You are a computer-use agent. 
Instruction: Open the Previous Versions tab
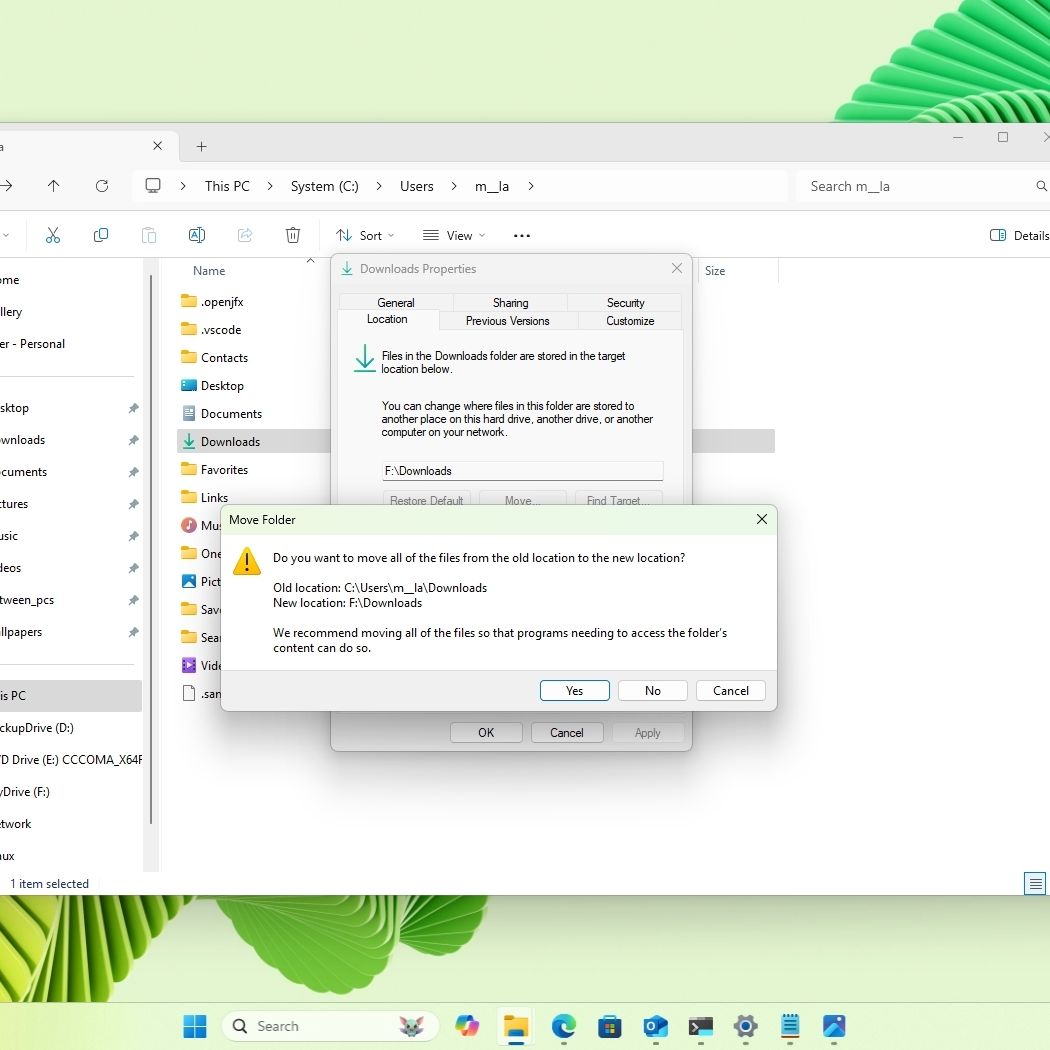[507, 321]
